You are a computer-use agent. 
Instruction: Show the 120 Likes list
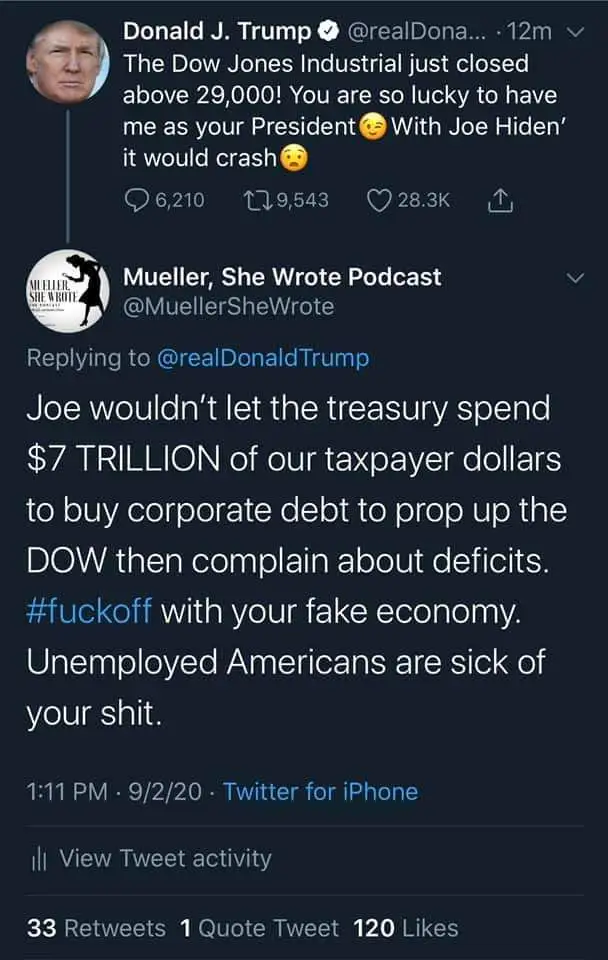[x=406, y=928]
